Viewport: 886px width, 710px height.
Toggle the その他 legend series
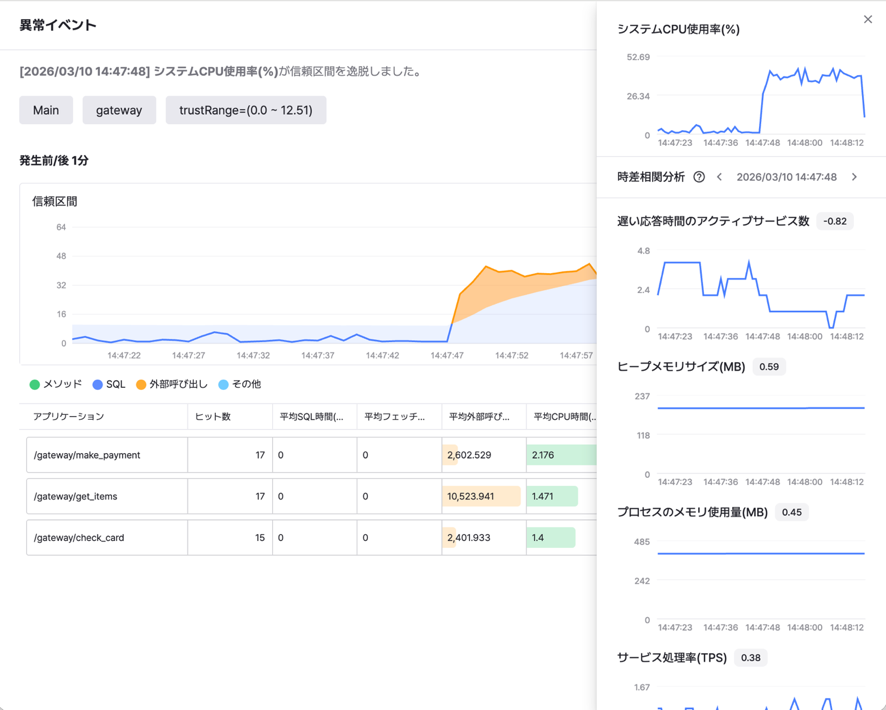click(239, 384)
